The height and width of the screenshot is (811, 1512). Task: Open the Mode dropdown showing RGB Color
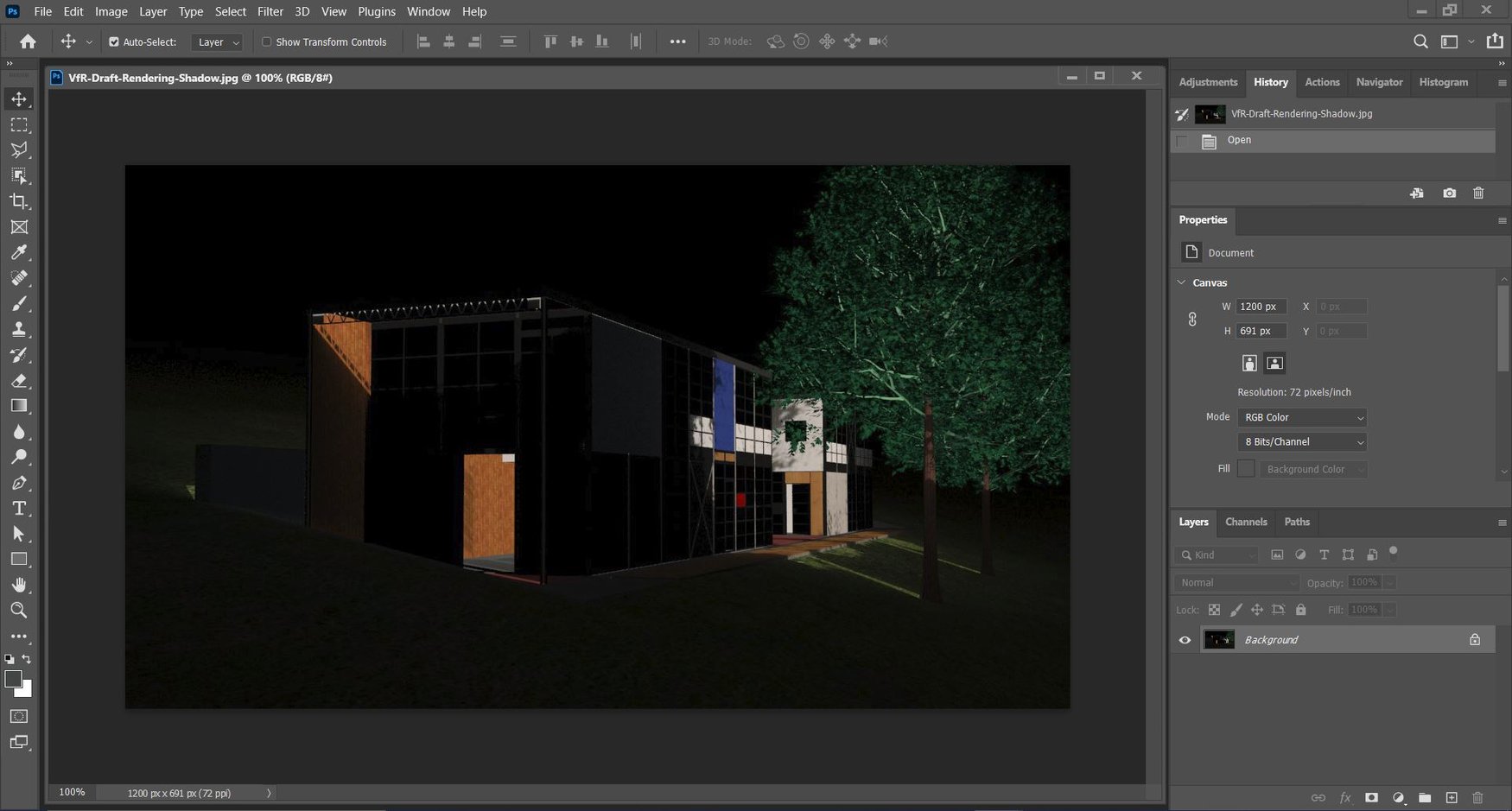1301,417
